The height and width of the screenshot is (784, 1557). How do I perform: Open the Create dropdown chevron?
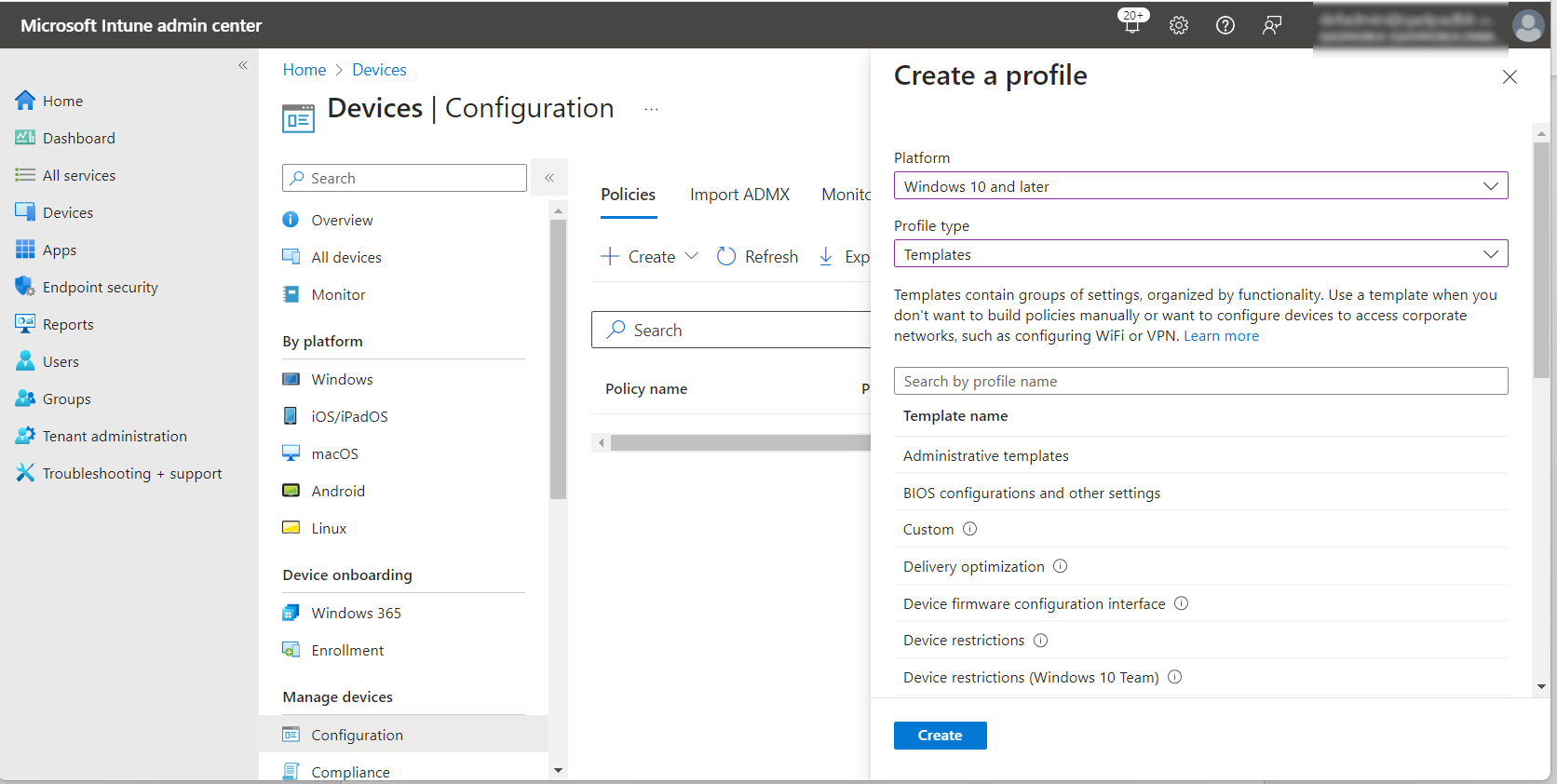[x=691, y=256]
